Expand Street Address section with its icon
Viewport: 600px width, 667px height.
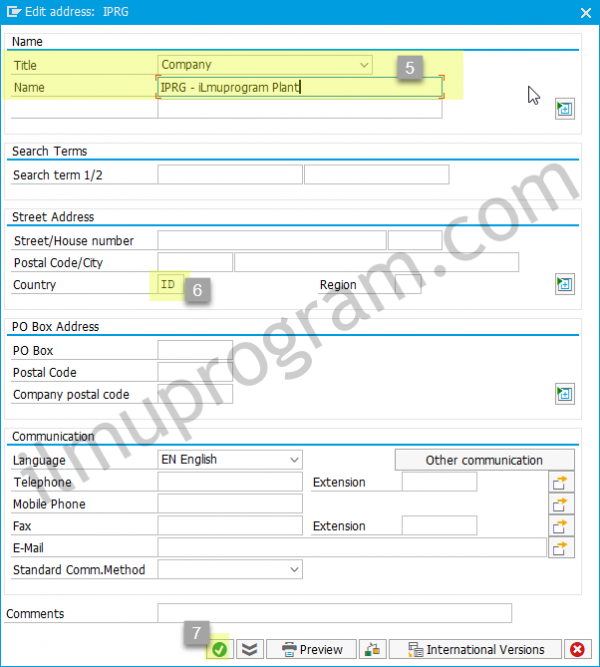click(x=565, y=284)
